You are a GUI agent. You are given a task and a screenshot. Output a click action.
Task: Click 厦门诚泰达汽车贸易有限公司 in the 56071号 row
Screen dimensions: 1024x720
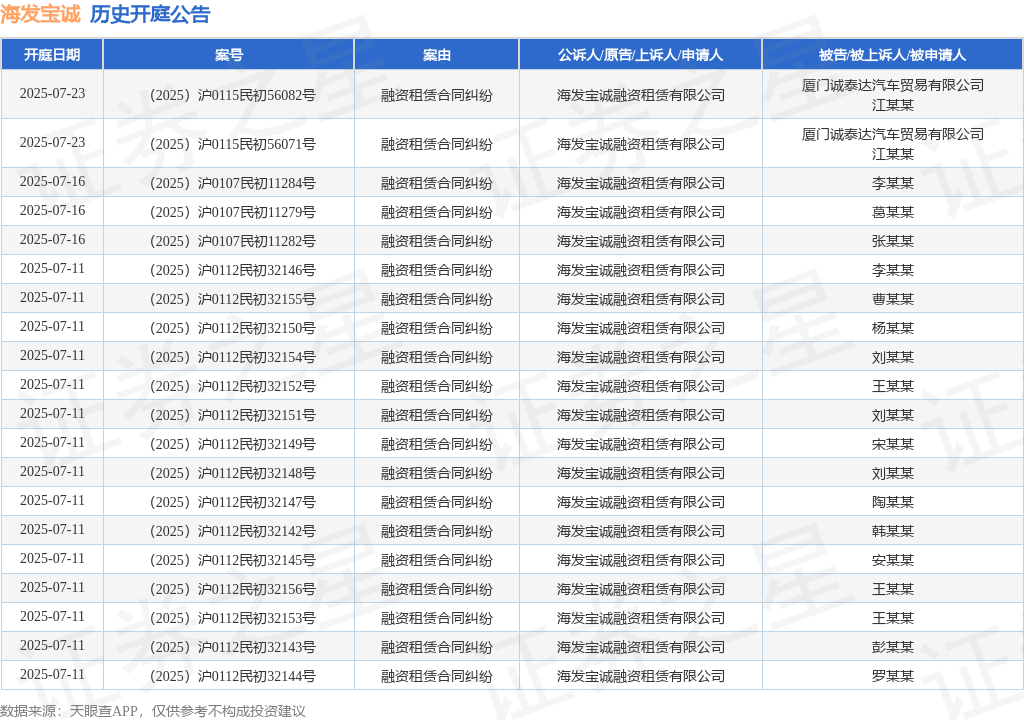[x=893, y=135]
